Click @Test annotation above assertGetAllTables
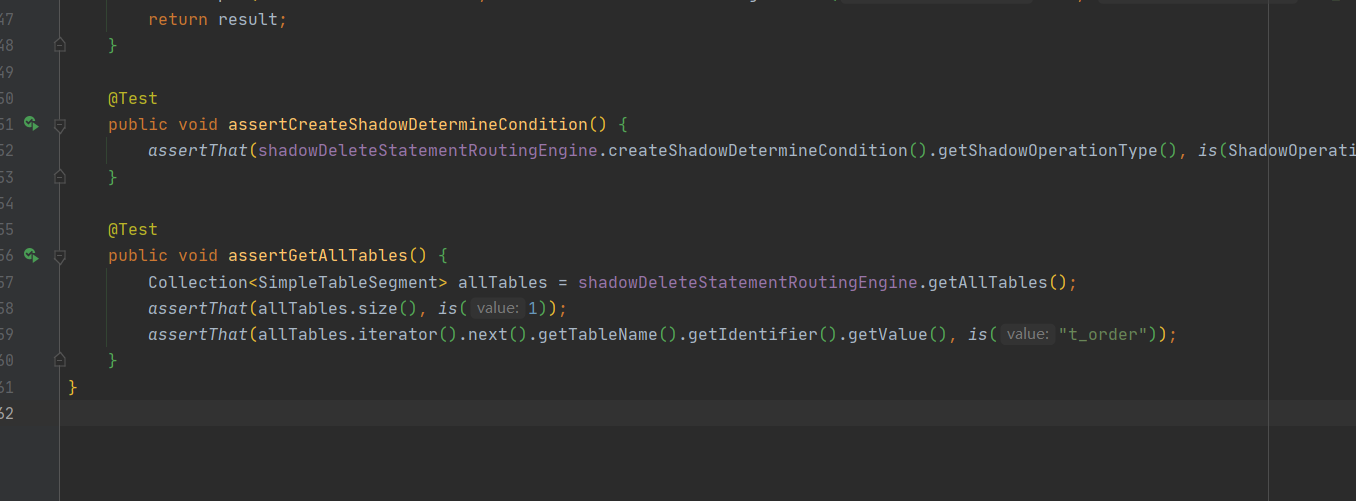This screenshot has width=1356, height=501. tap(133, 229)
